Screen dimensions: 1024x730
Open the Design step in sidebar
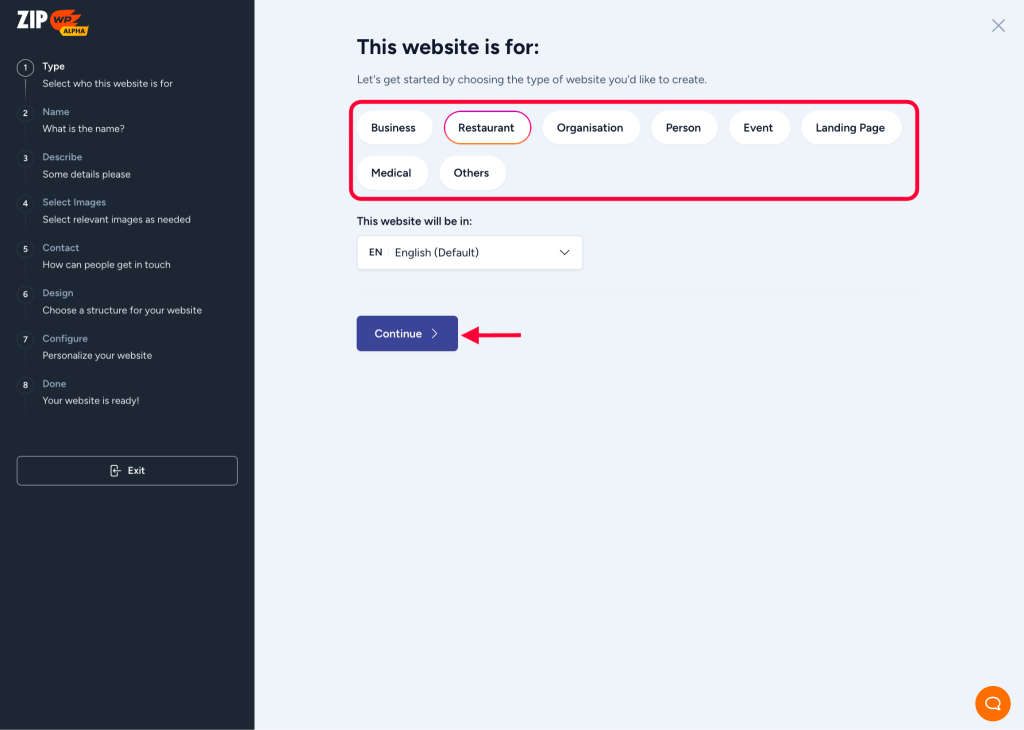[x=58, y=293]
